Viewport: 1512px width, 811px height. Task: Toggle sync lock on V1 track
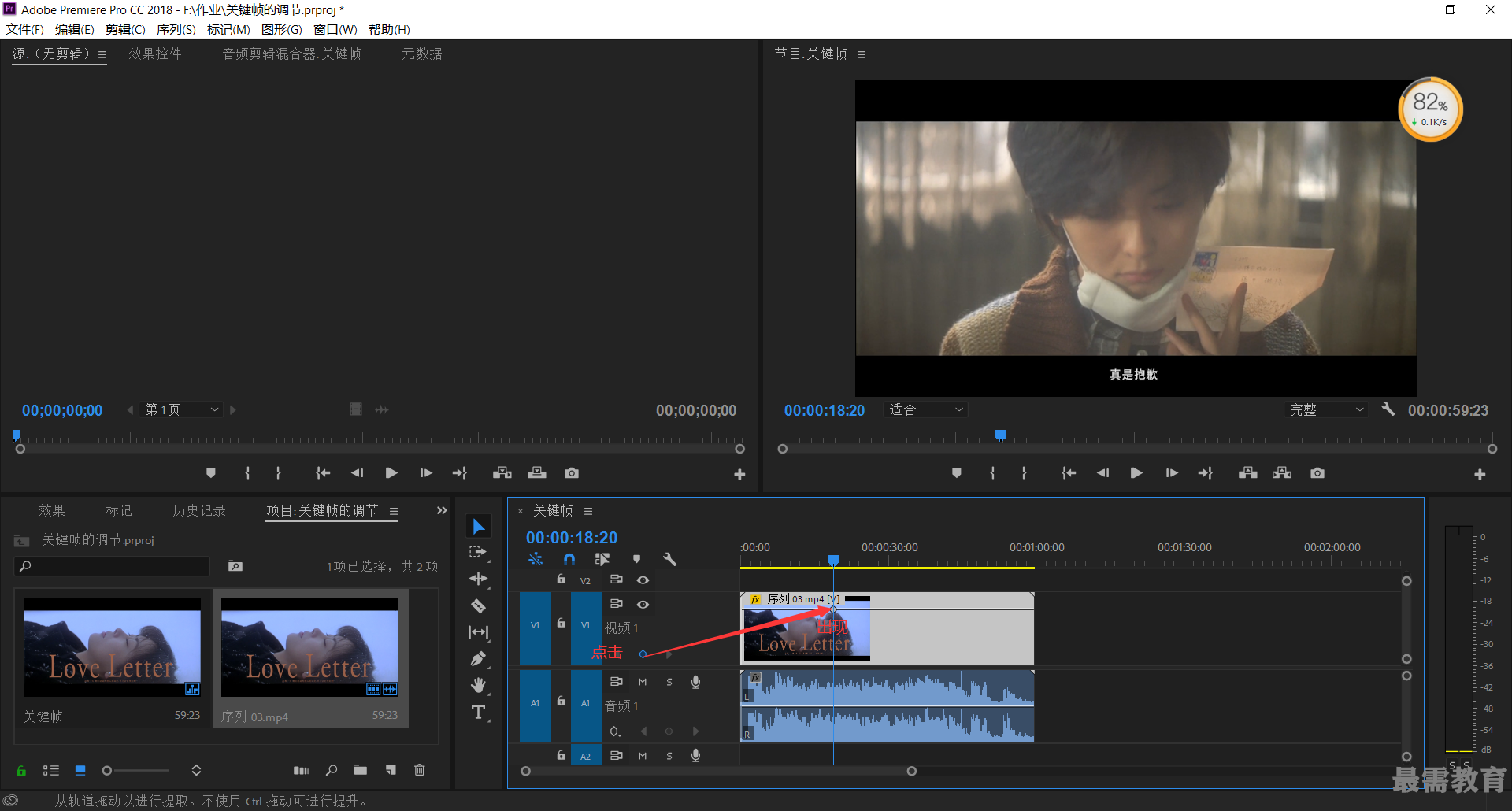pos(617,604)
